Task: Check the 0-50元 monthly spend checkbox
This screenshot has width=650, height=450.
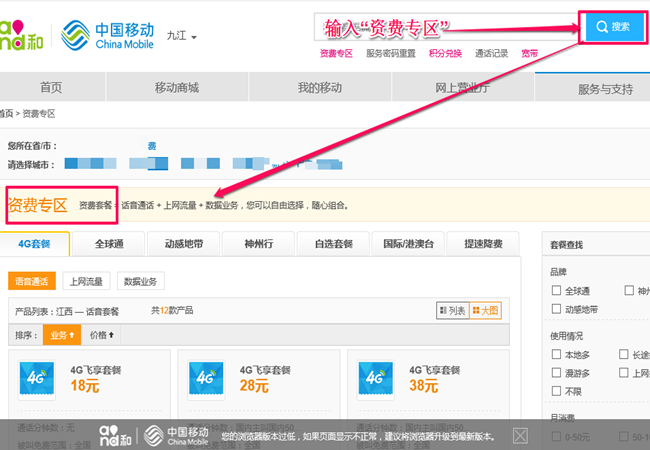Action: 556,436
